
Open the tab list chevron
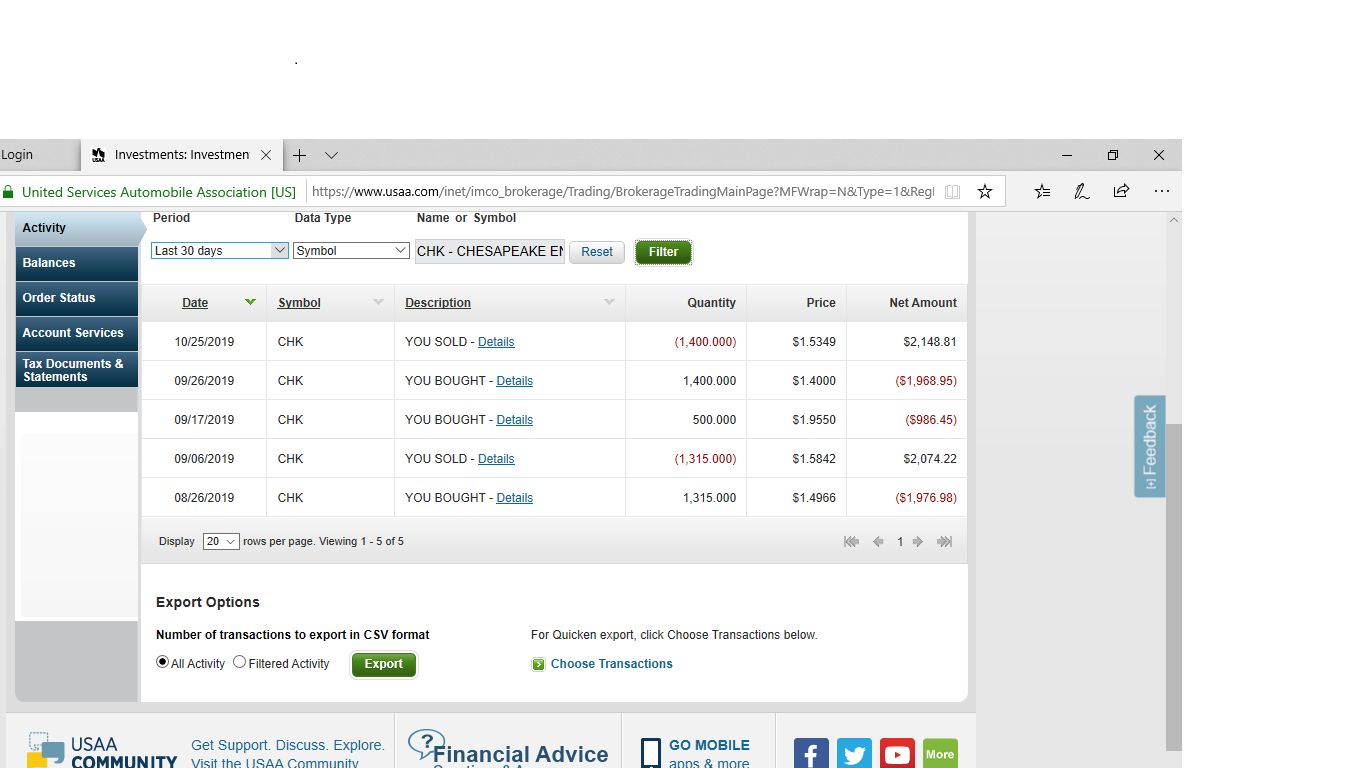coord(331,155)
